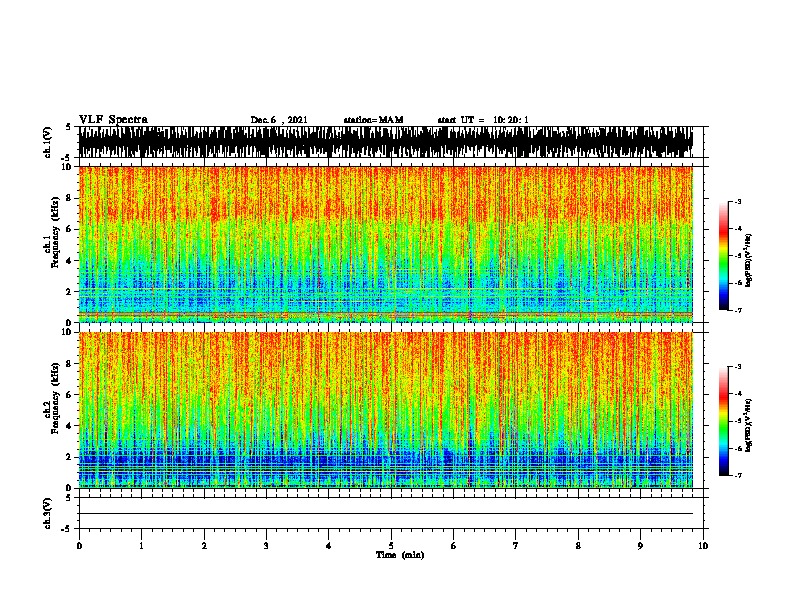792x612 pixels.
Task: Click inside the ch.2 spectrogram panel
Action: pyautogui.click(x=386, y=410)
